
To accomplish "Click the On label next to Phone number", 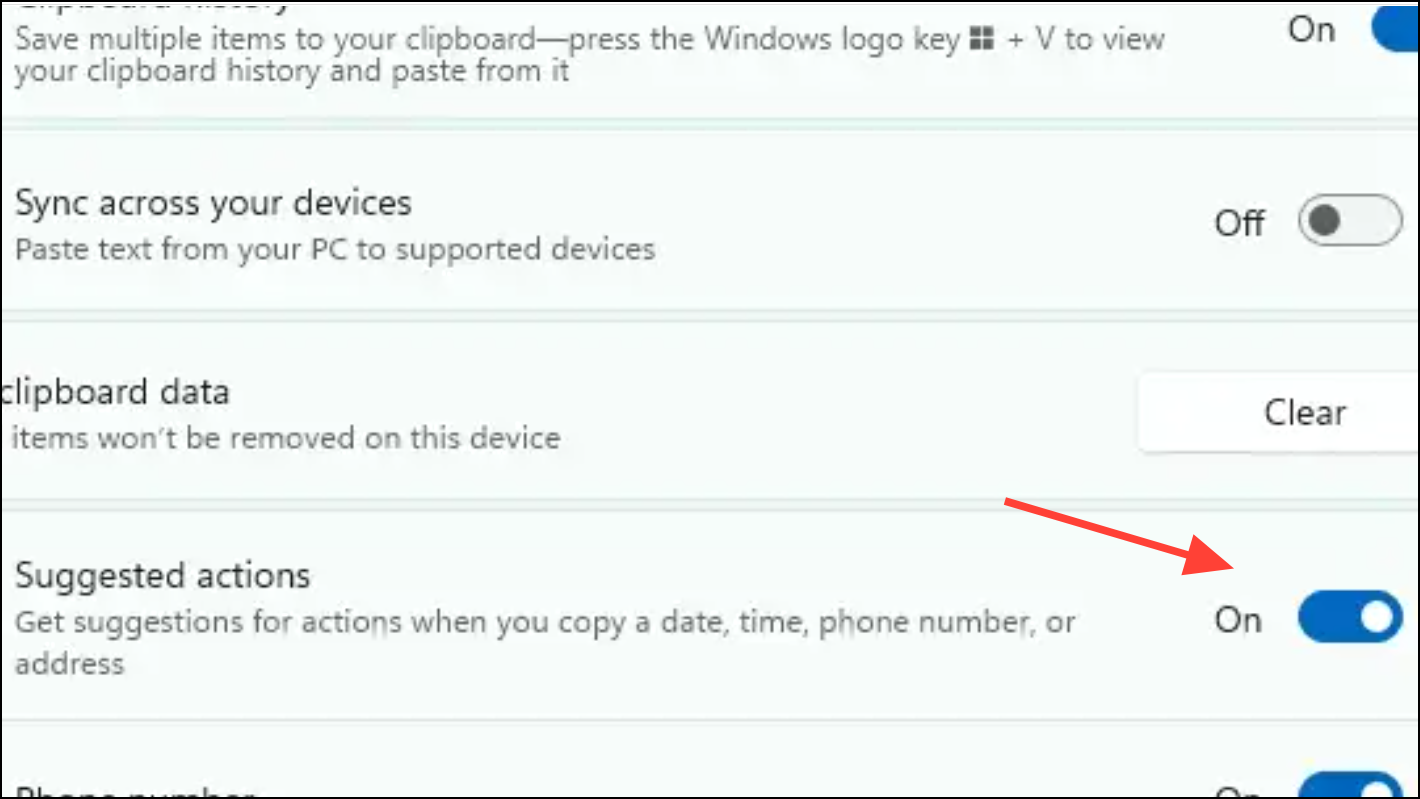I will coord(1238,792).
